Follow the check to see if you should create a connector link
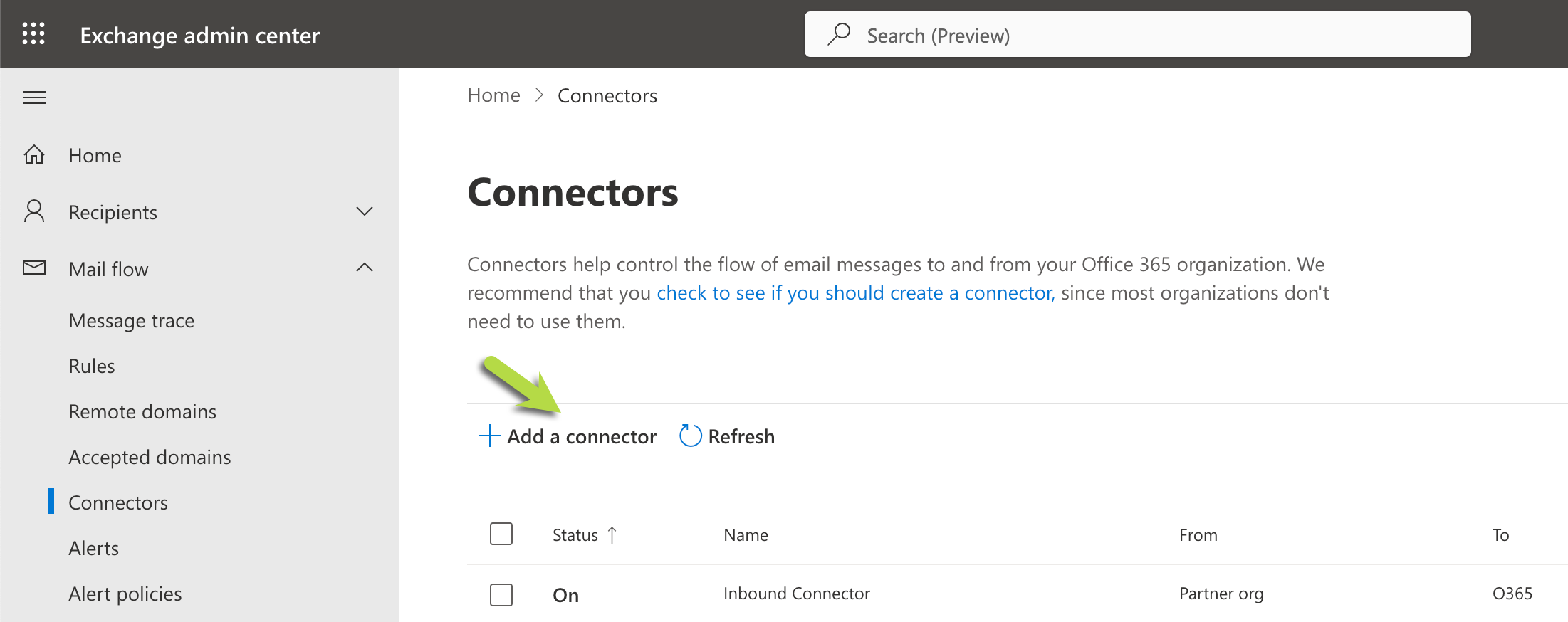This screenshot has height=622, width=1568. click(x=855, y=292)
